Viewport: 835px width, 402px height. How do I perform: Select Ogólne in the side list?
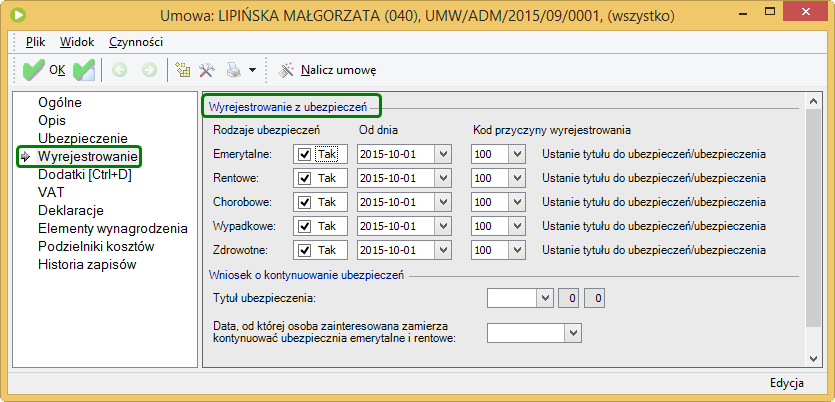(60, 102)
